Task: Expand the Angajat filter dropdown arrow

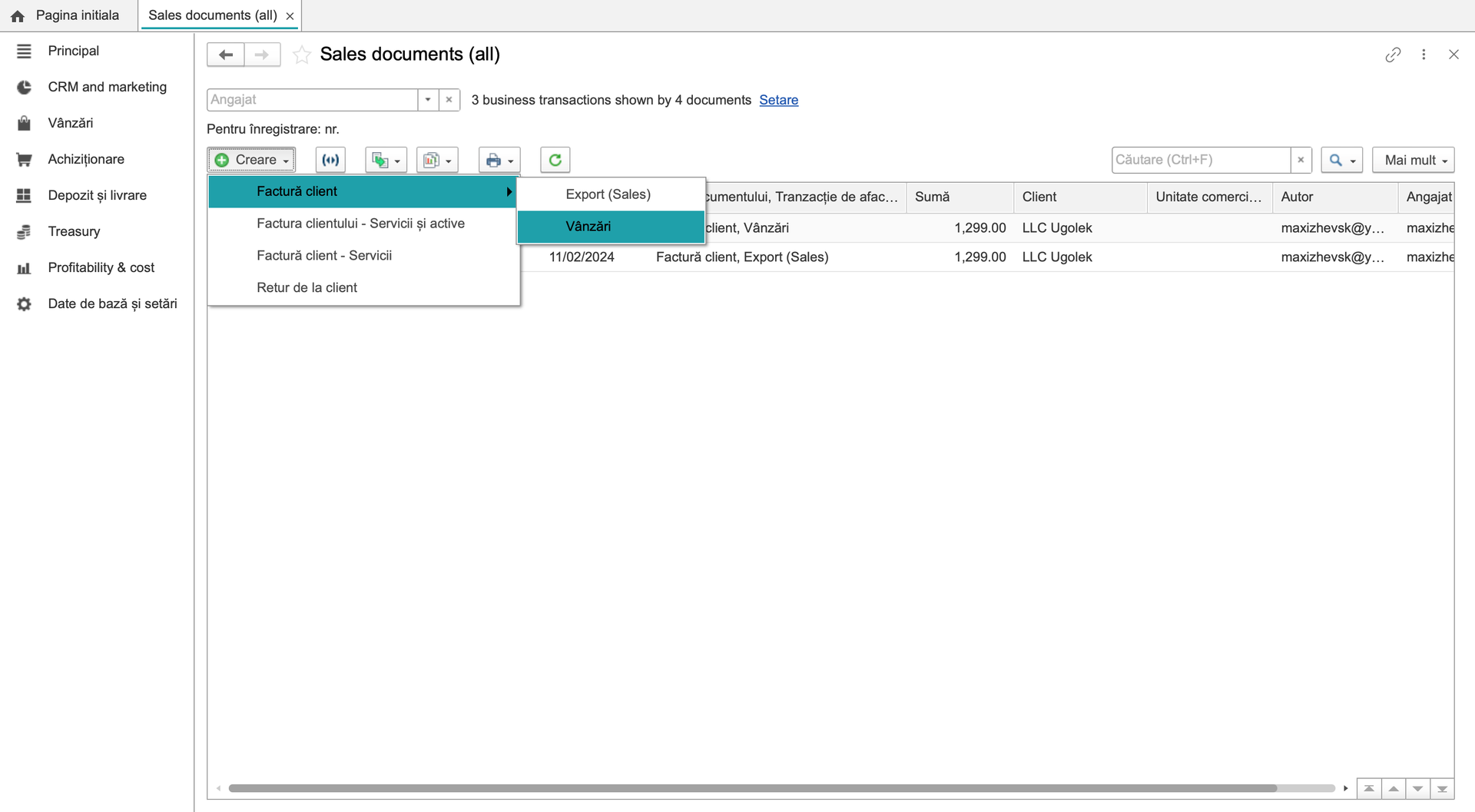Action: tap(428, 100)
